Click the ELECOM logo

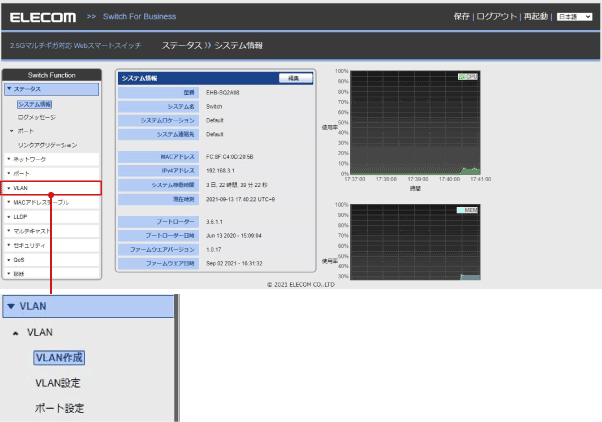[42, 17]
